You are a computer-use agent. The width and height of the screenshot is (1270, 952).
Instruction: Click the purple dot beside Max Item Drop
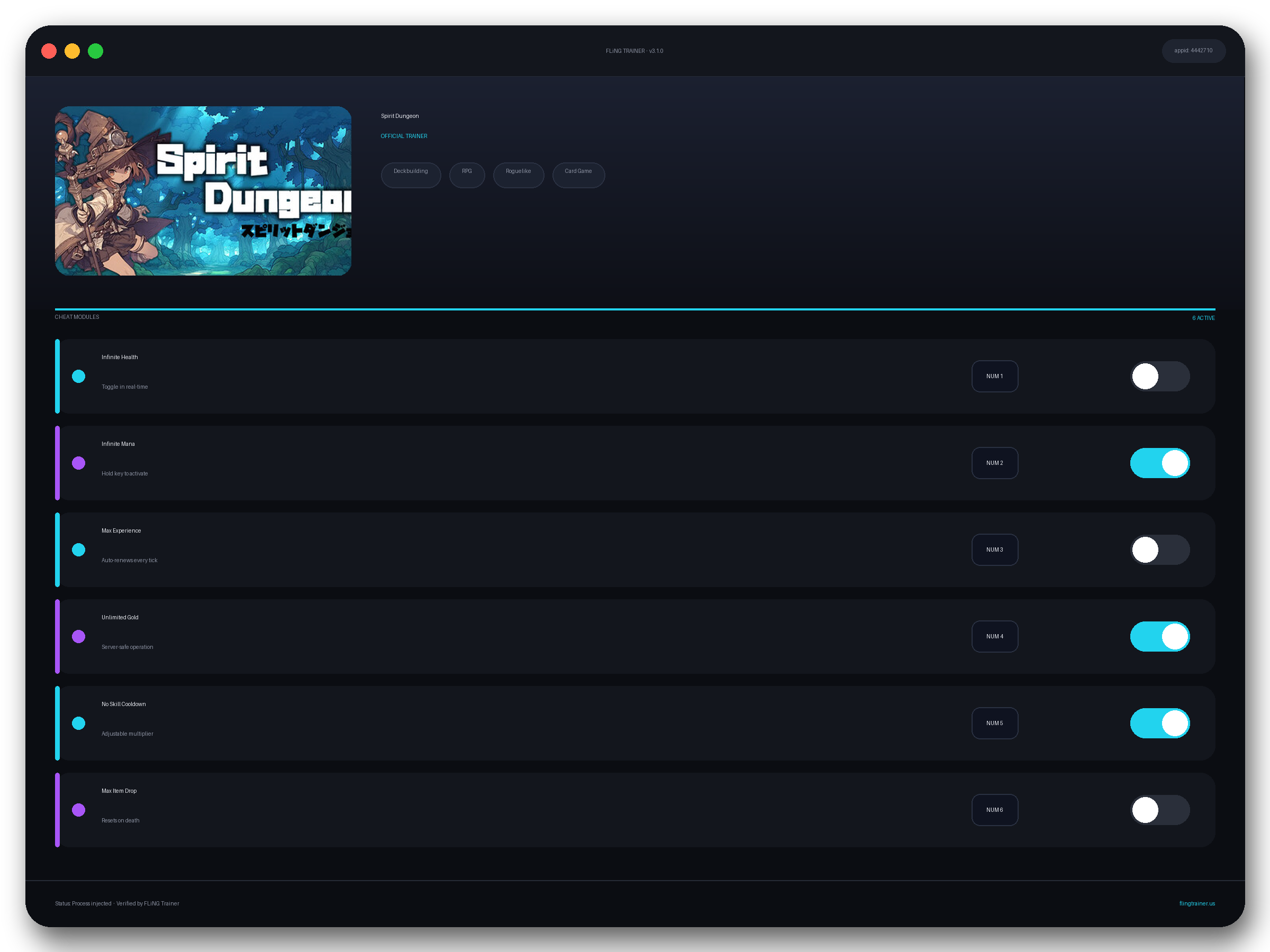[79, 810]
